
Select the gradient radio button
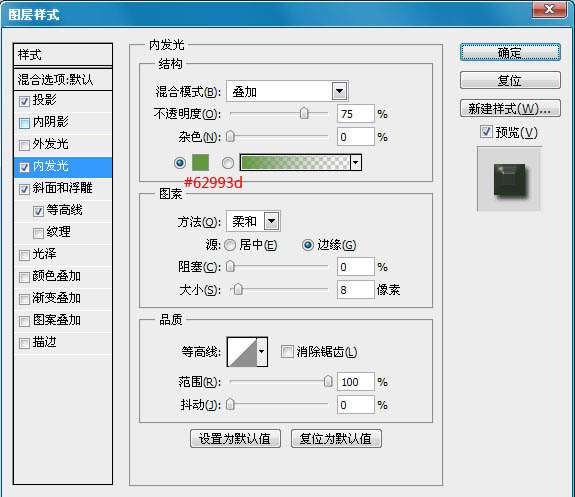(x=227, y=163)
